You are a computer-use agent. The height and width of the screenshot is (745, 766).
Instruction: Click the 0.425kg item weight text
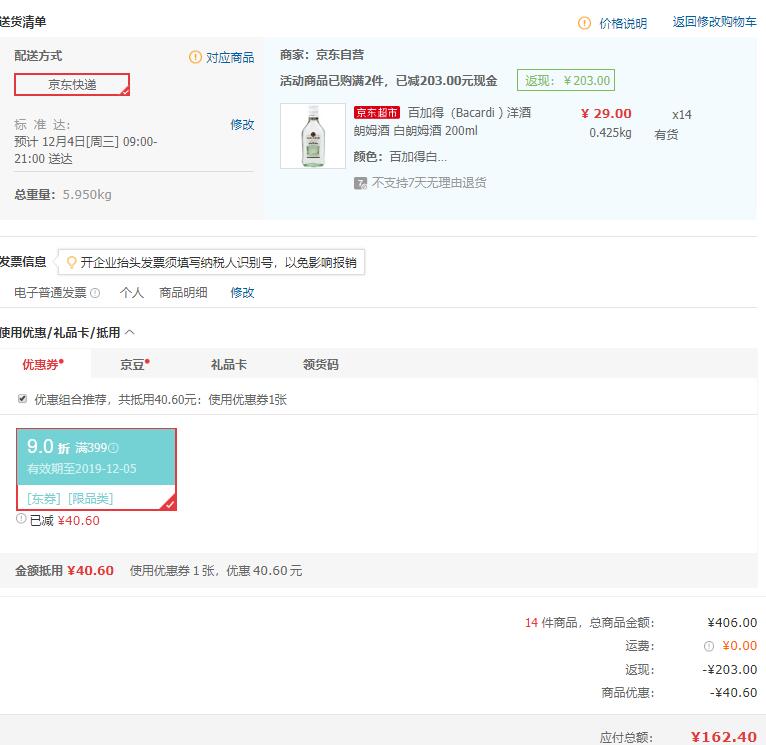(x=610, y=133)
